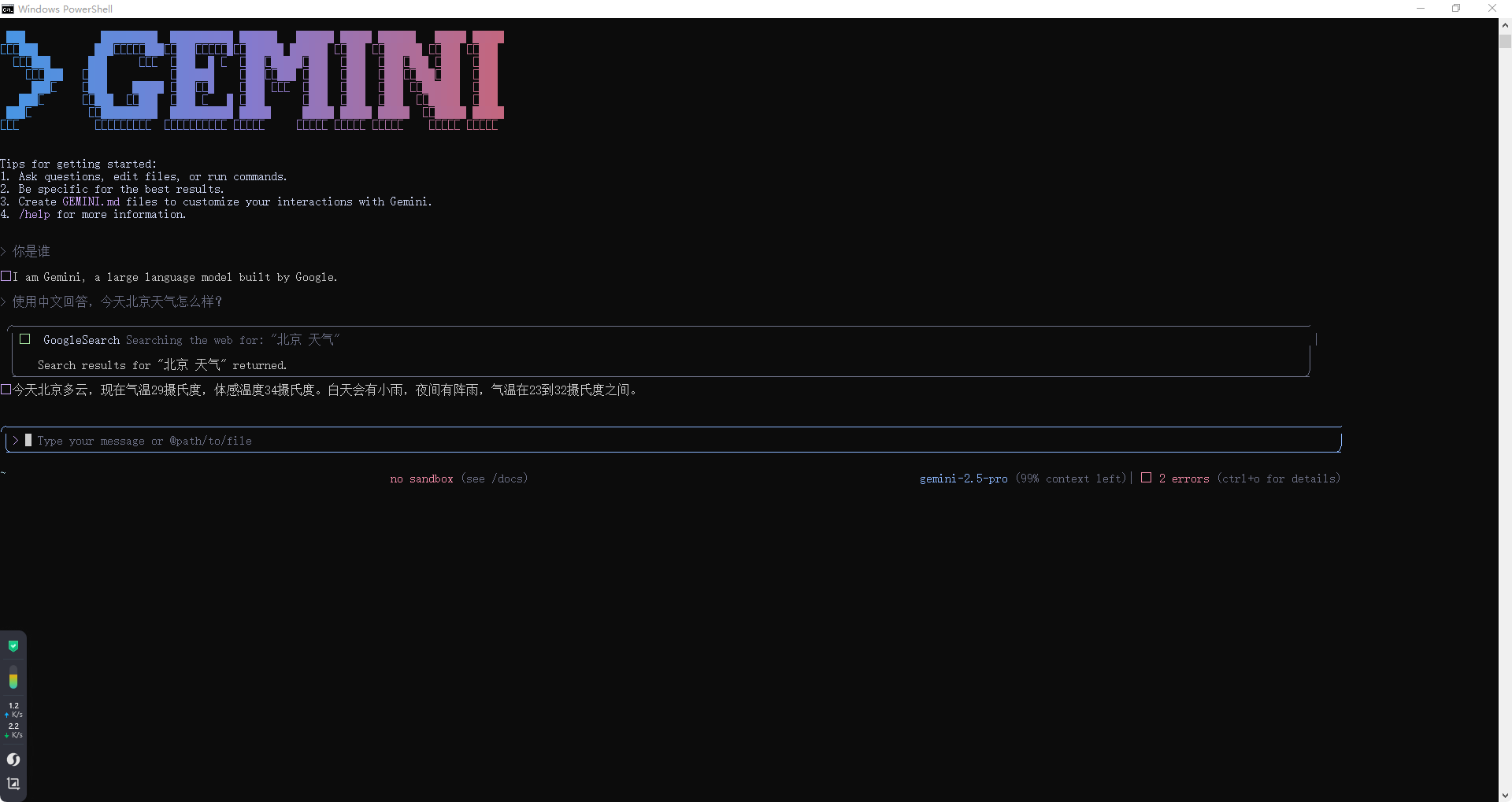Click the scrollbar up arrow
The width and height of the screenshot is (1512, 802).
pyautogui.click(x=1505, y=25)
